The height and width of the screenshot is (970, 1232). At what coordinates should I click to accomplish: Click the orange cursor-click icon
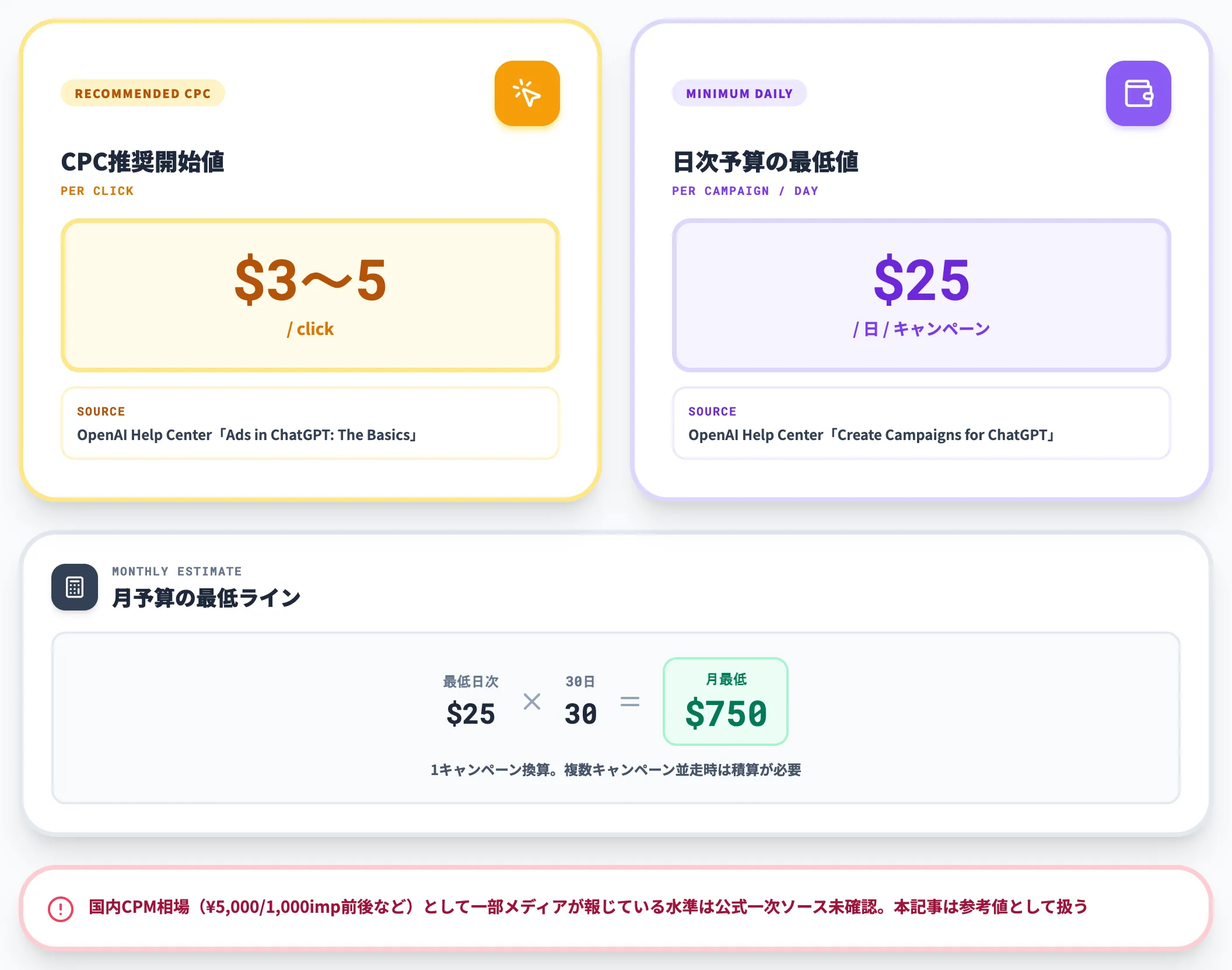pyautogui.click(x=527, y=93)
